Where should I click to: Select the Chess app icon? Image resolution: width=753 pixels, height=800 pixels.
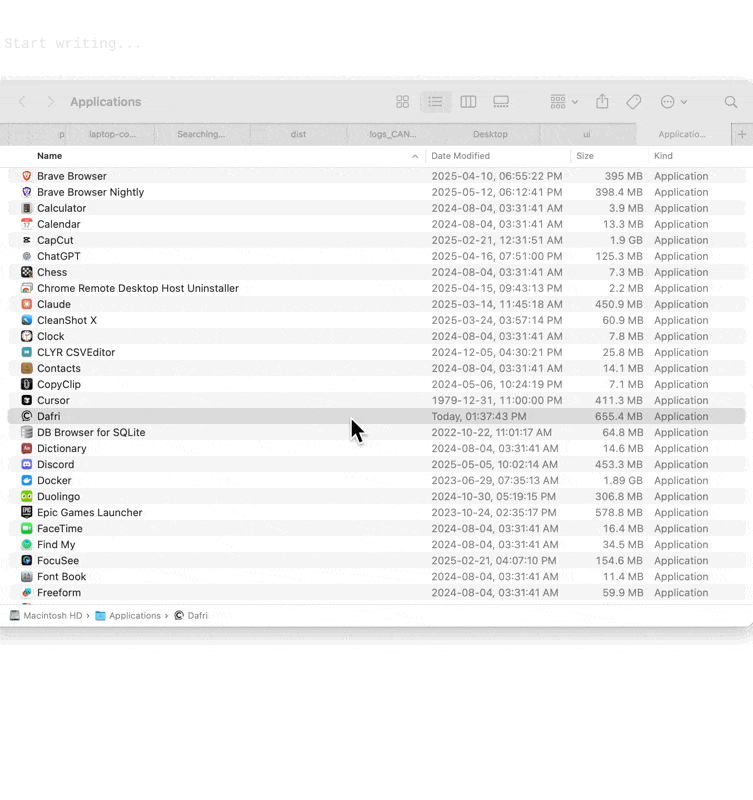(27, 272)
